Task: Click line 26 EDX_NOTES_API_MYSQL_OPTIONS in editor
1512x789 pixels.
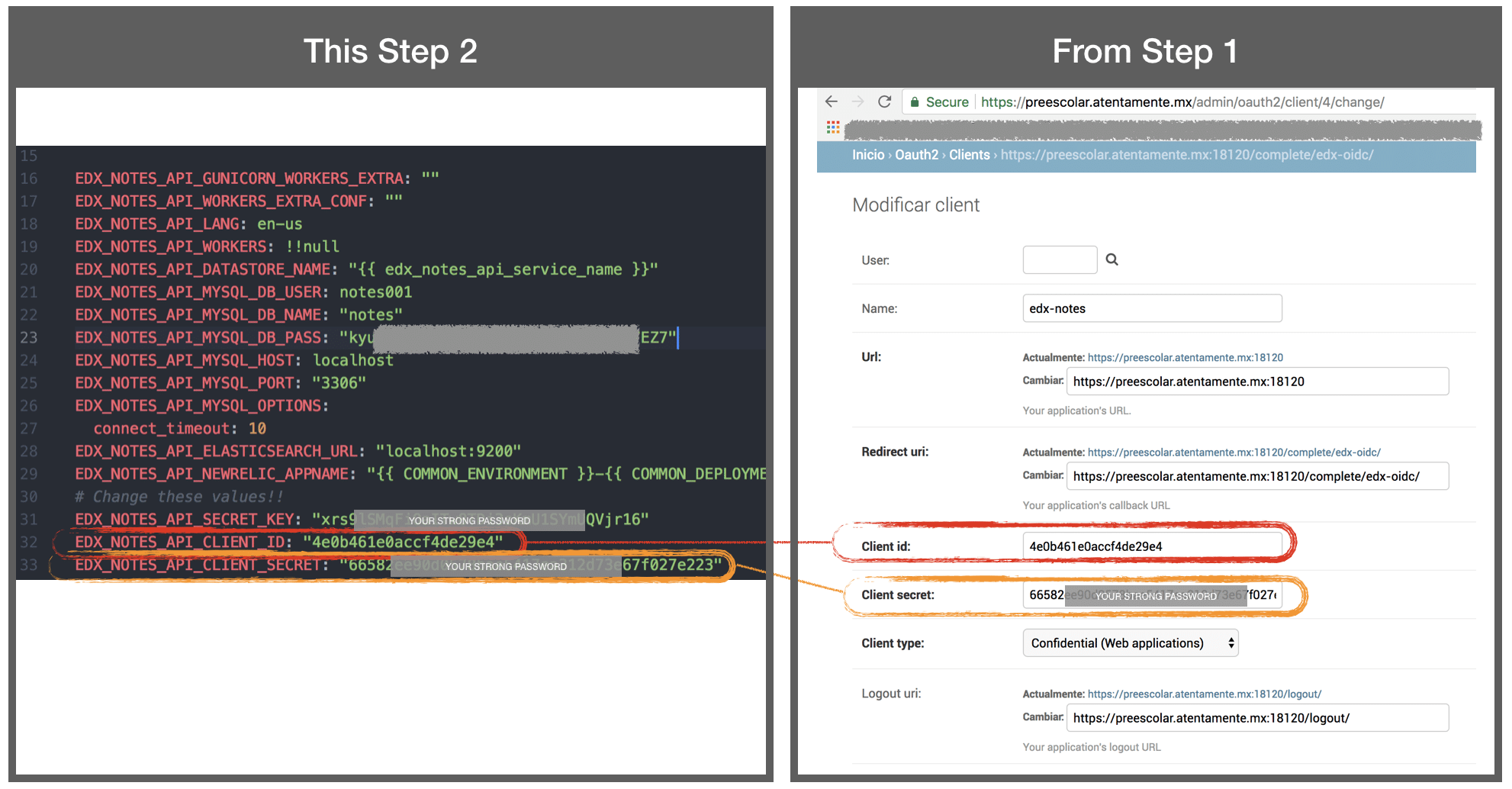Action: point(202,406)
